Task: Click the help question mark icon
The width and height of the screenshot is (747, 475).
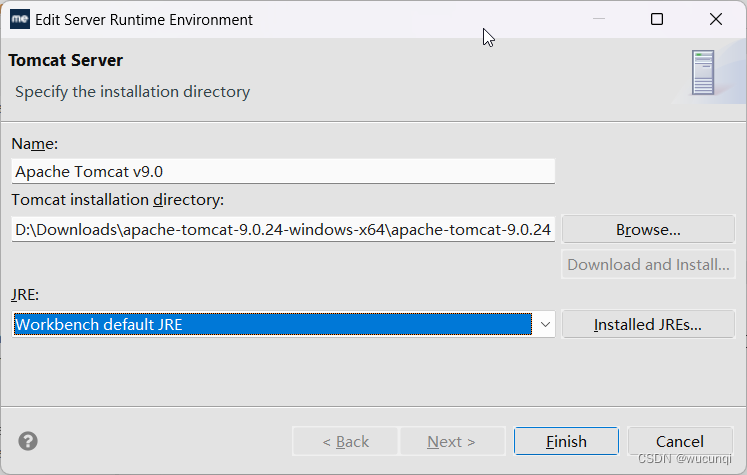Action: tap(28, 441)
